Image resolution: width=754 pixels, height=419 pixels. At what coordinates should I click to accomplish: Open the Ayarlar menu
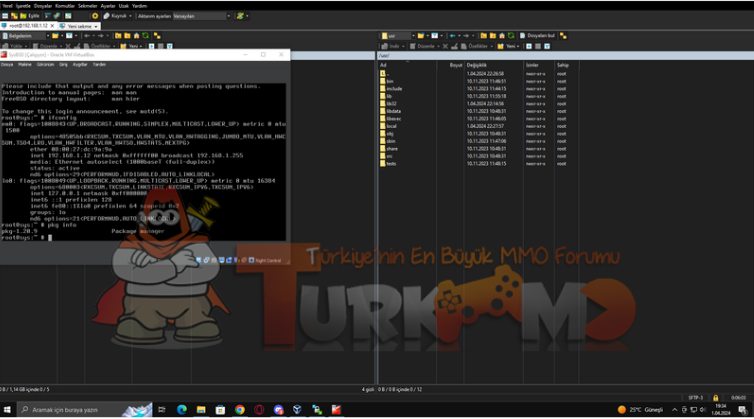click(x=108, y=6)
